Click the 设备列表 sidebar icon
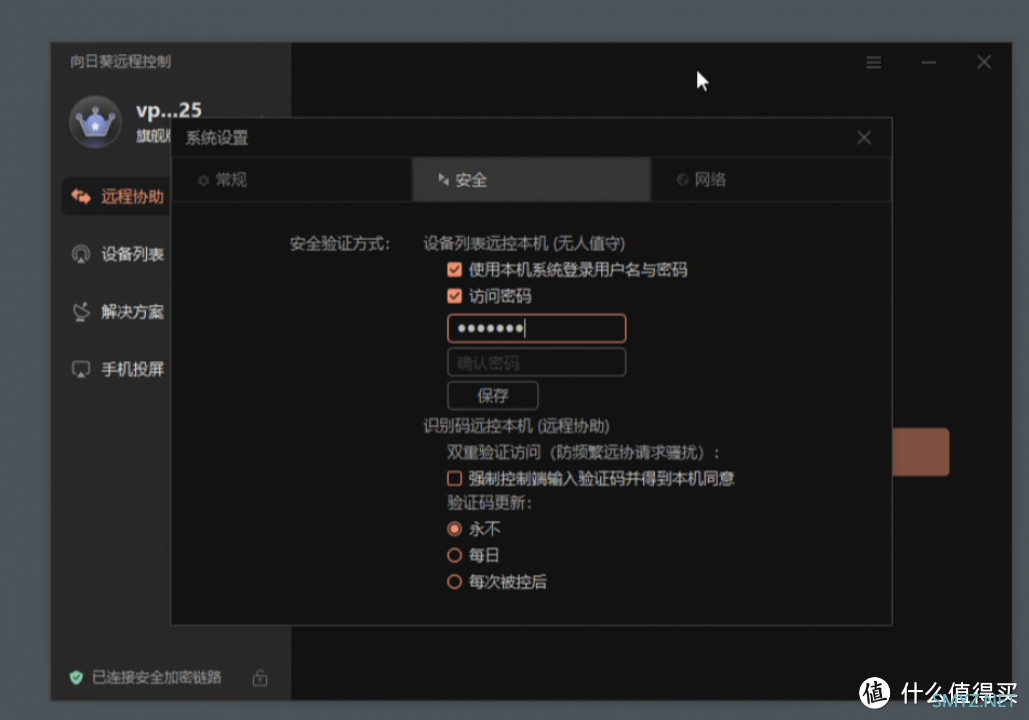This screenshot has width=1029, height=720. point(81,254)
